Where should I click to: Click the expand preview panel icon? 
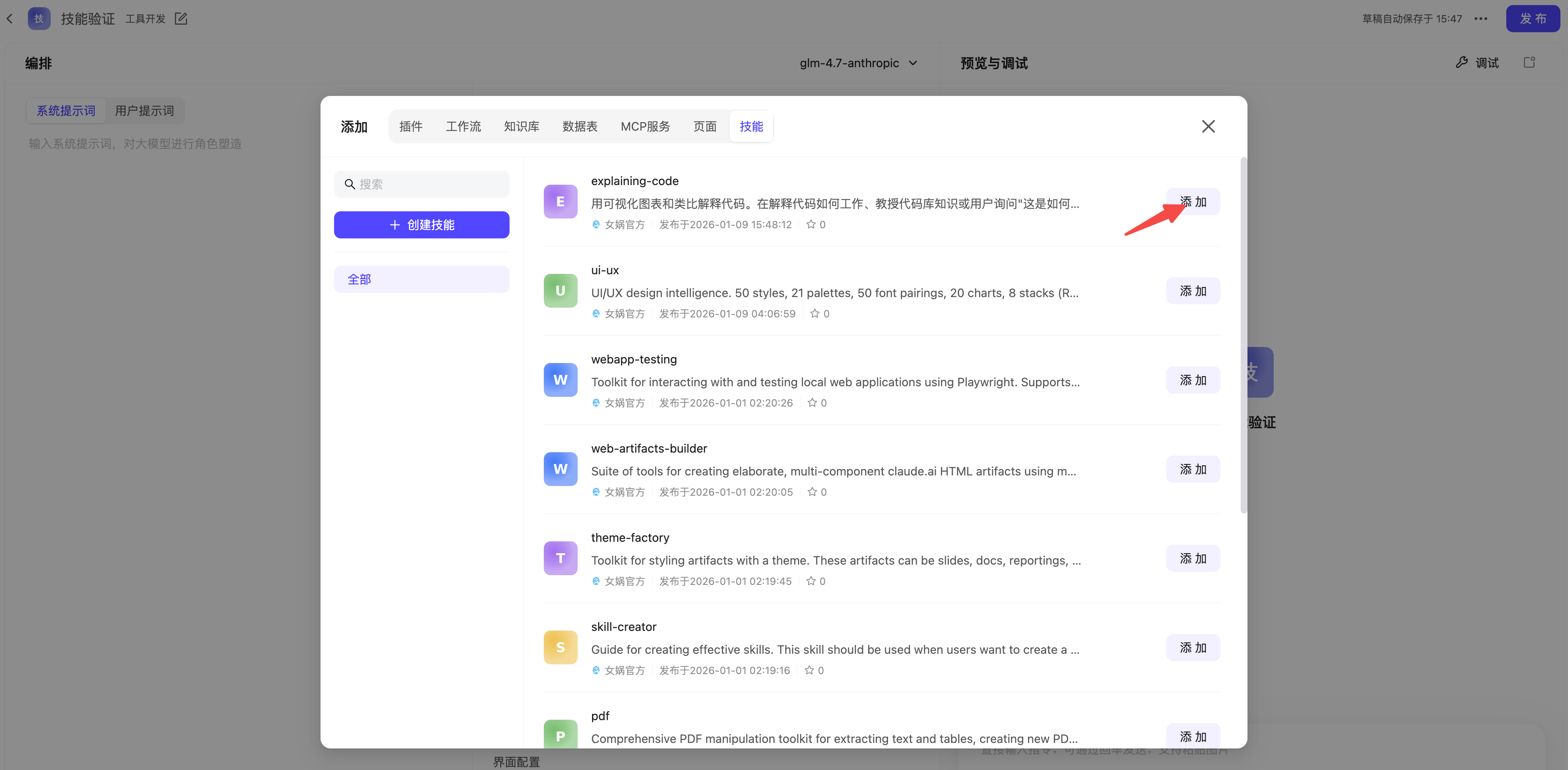point(1529,62)
